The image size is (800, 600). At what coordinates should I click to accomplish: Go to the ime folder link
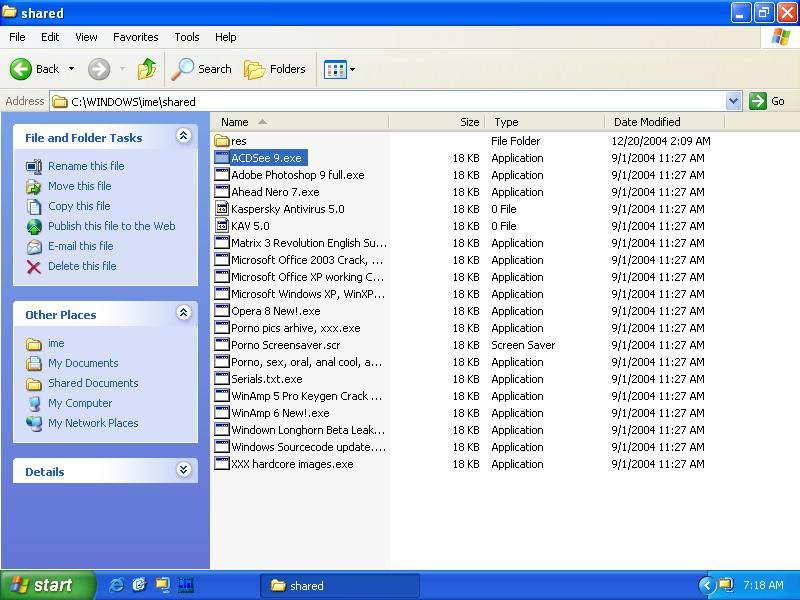(x=56, y=343)
